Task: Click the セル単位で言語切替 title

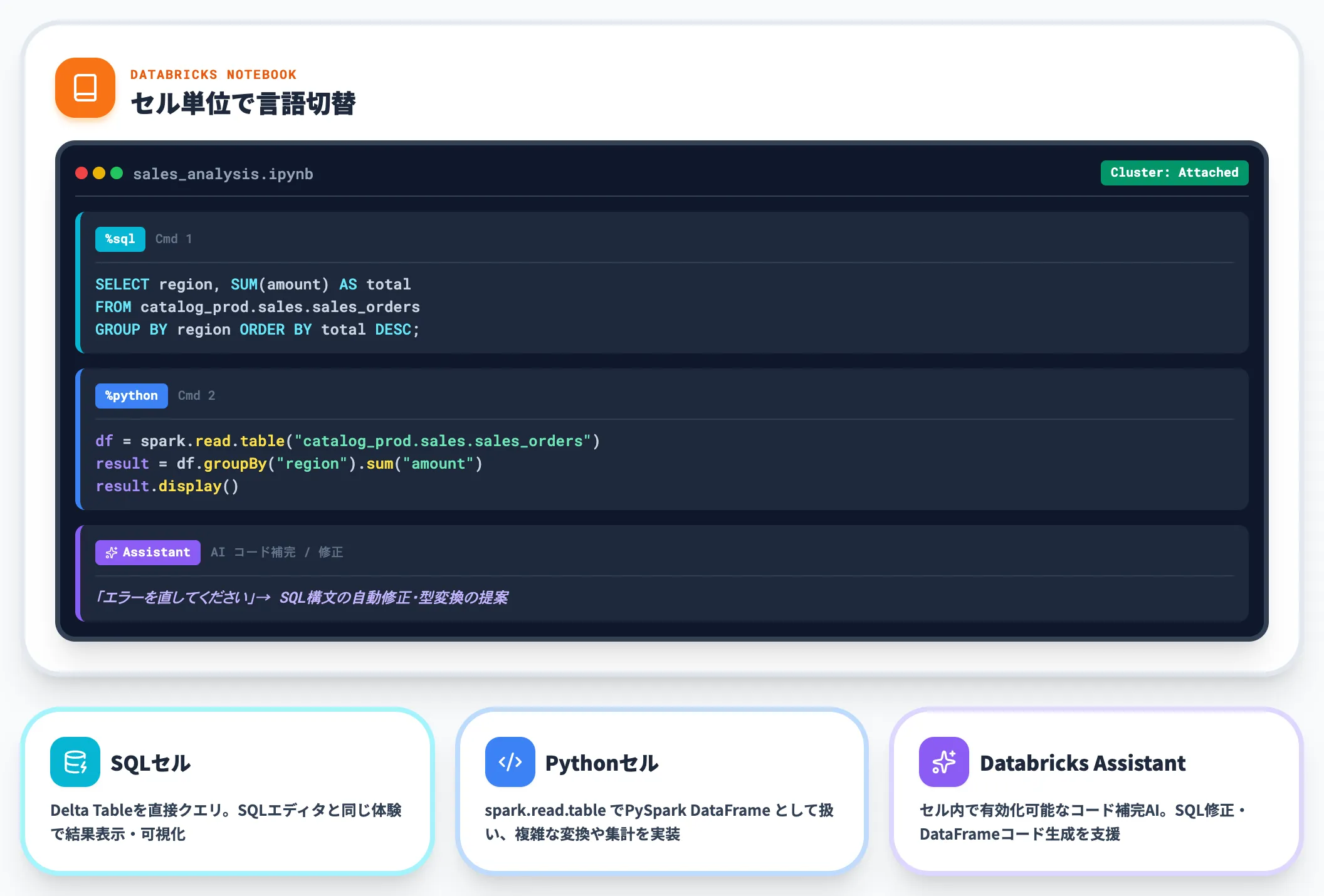Action: point(243,103)
